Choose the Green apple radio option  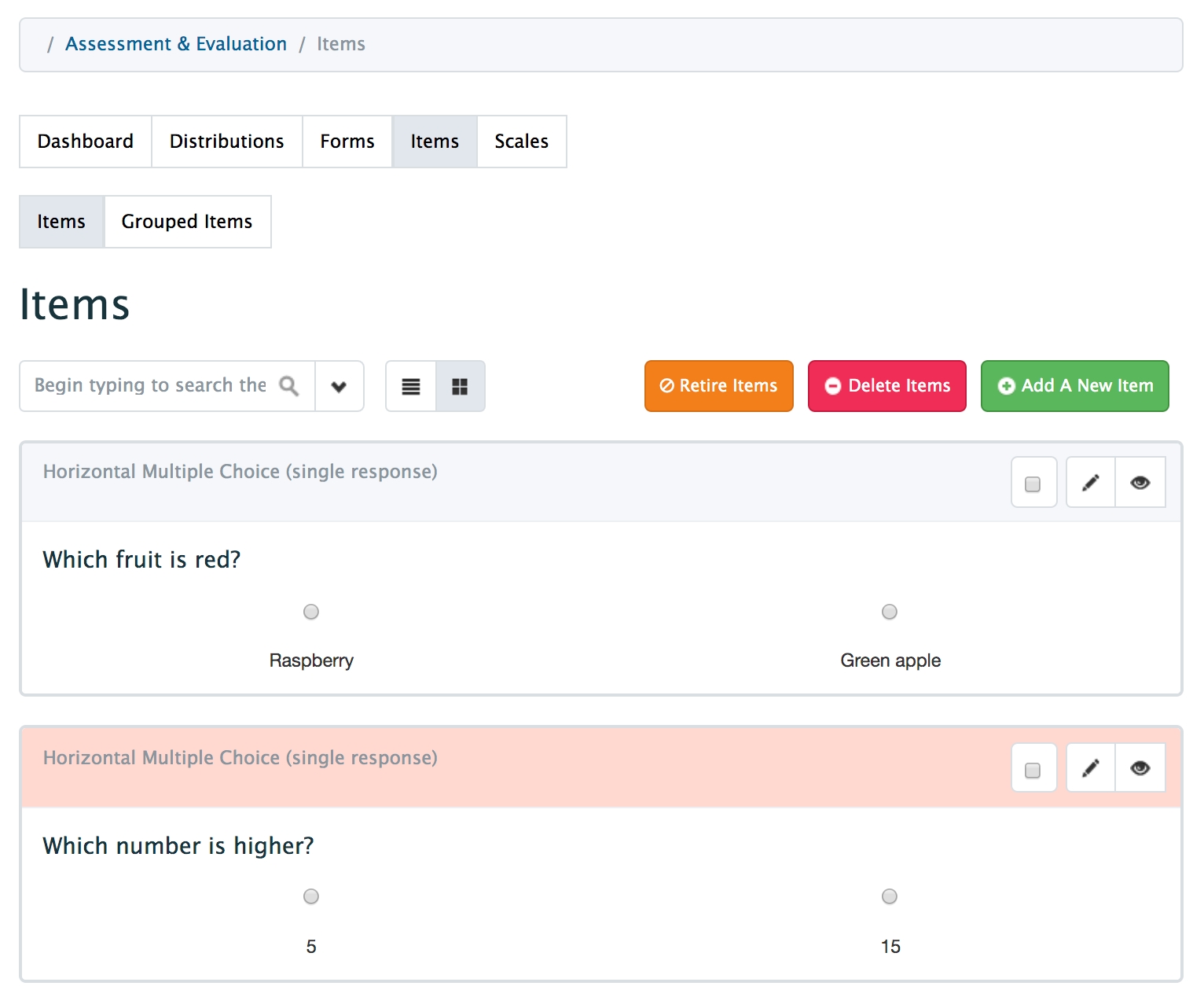[890, 612]
